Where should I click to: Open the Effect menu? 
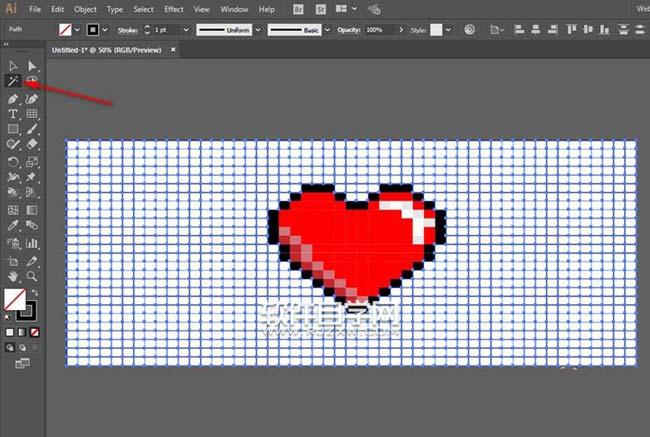click(x=174, y=9)
